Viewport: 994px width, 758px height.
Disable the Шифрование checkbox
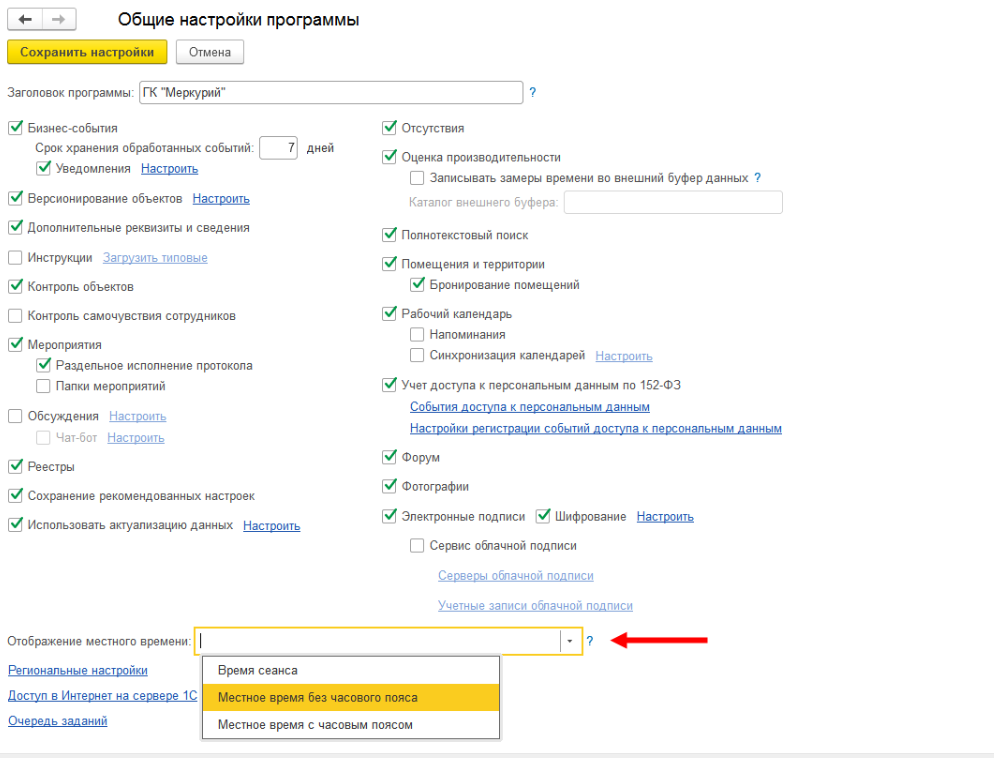point(543,517)
